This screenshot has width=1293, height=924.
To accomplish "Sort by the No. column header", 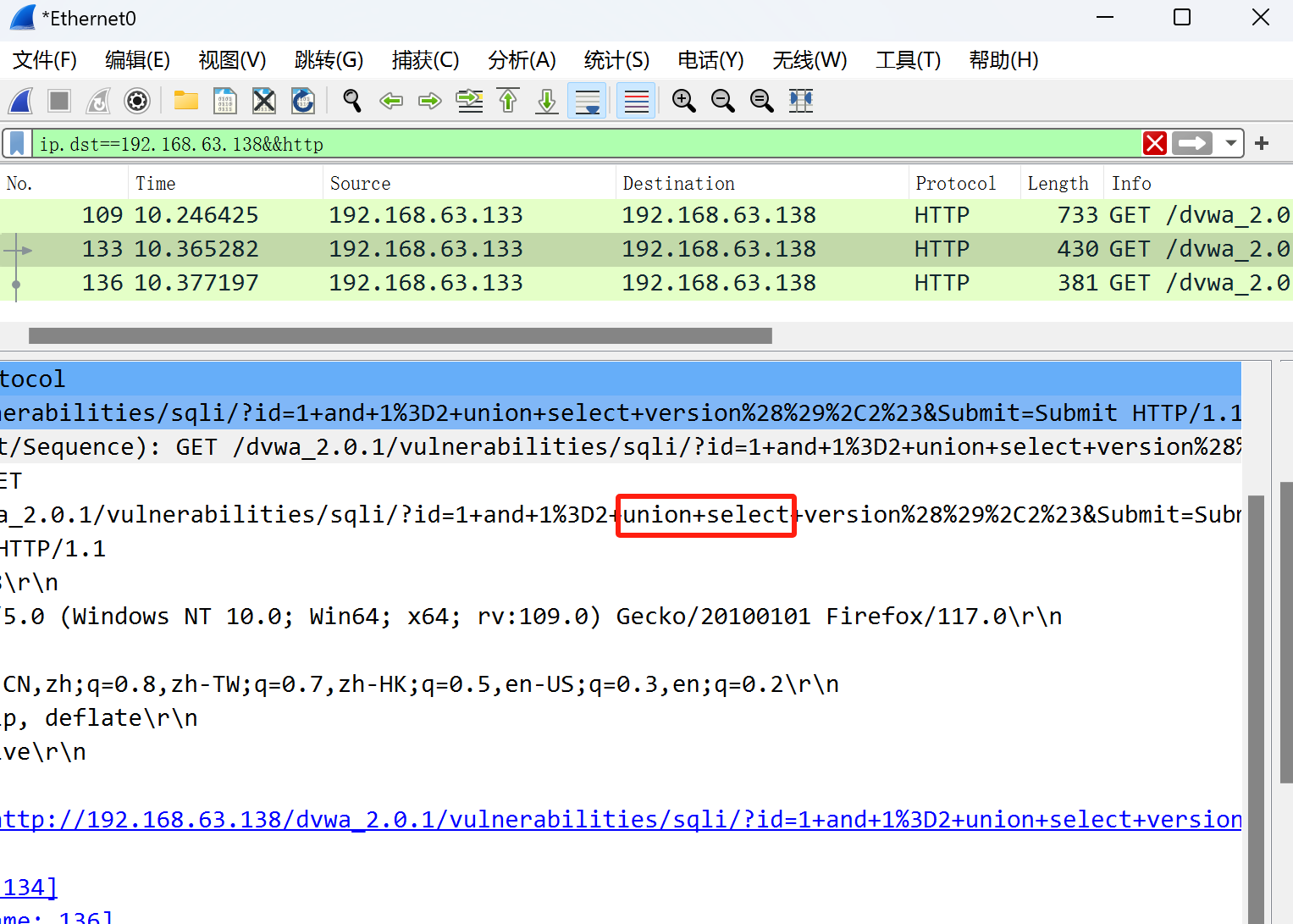I will 64,183.
